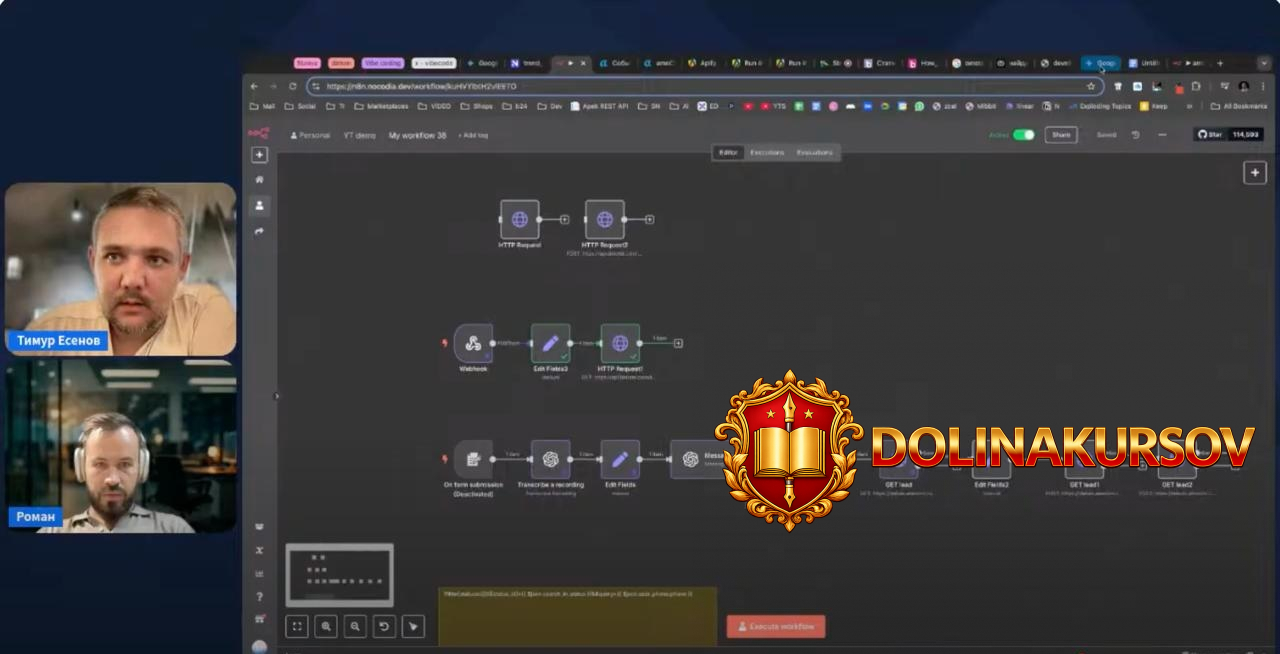Bookmark this page with the star icon
Viewport: 1280px width, 654px height.
coord(1091,87)
